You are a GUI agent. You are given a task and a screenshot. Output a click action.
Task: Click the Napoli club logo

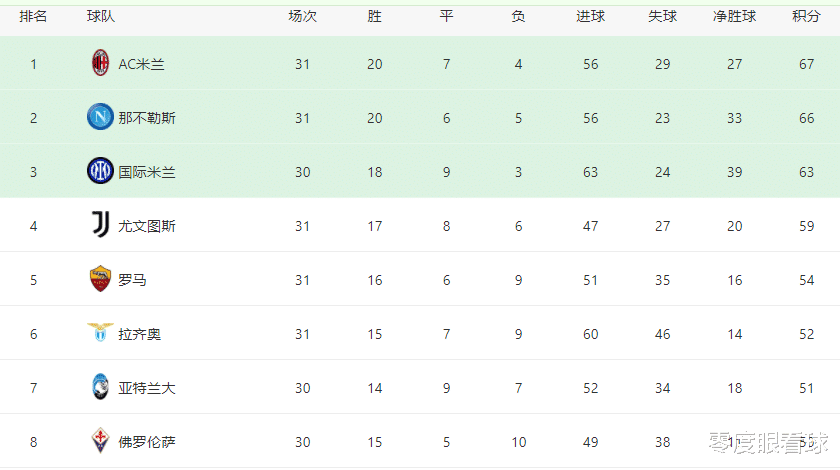point(100,117)
